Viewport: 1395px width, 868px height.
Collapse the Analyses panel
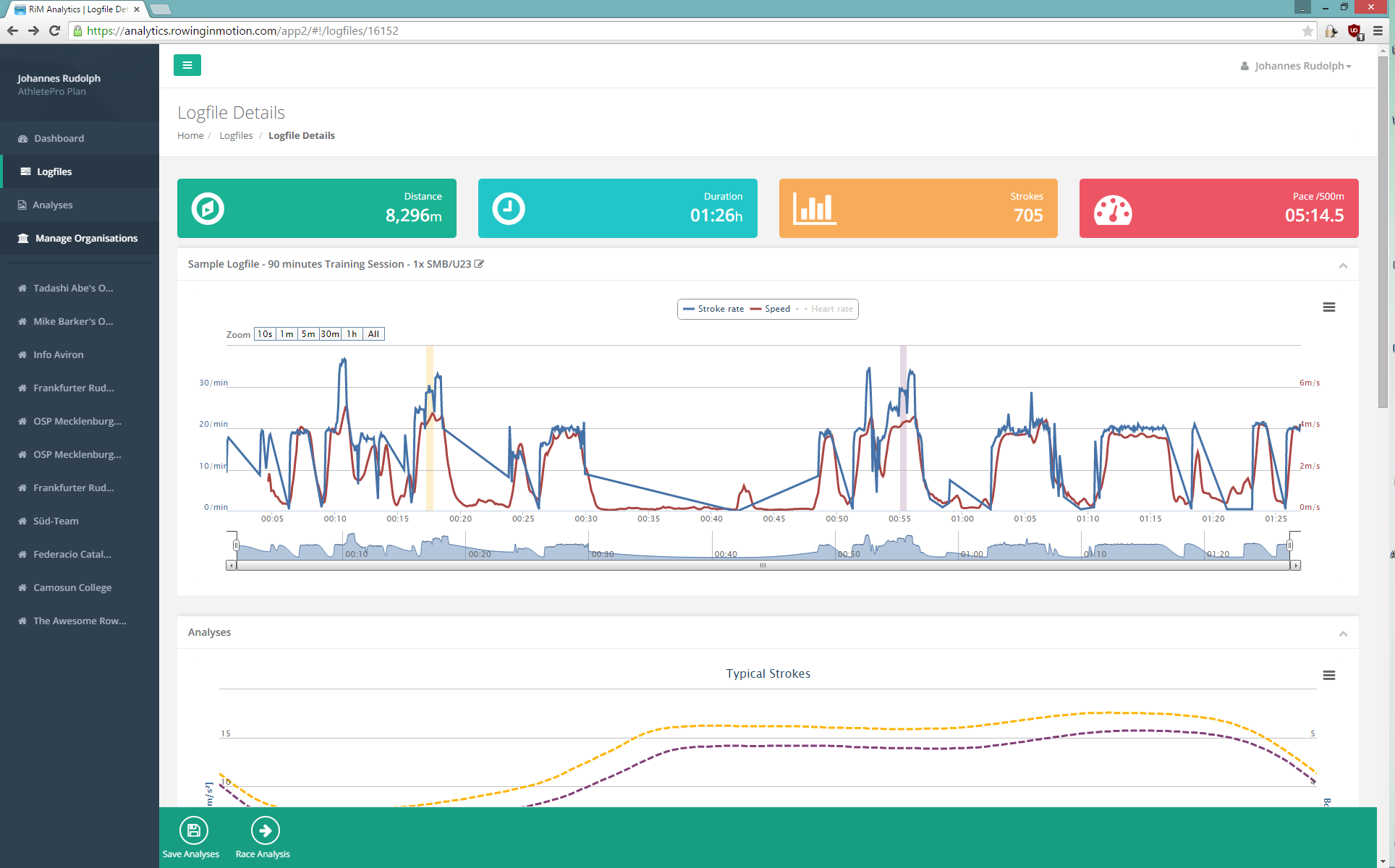pyautogui.click(x=1343, y=634)
